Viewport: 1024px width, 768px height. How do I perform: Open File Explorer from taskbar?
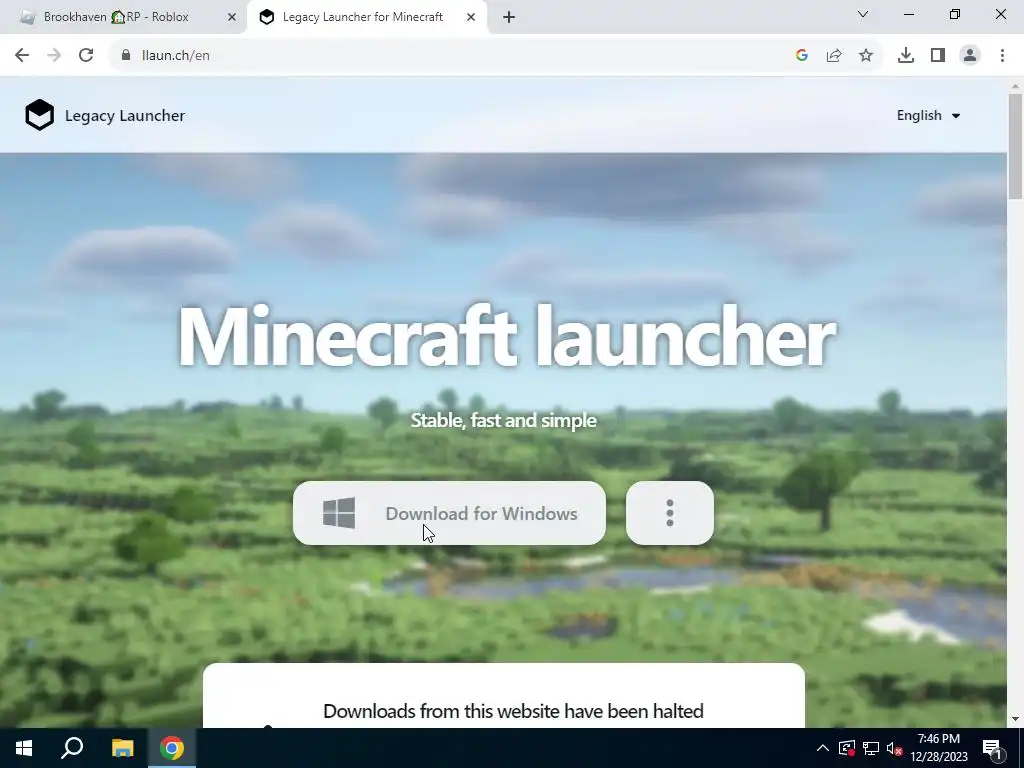(122, 748)
